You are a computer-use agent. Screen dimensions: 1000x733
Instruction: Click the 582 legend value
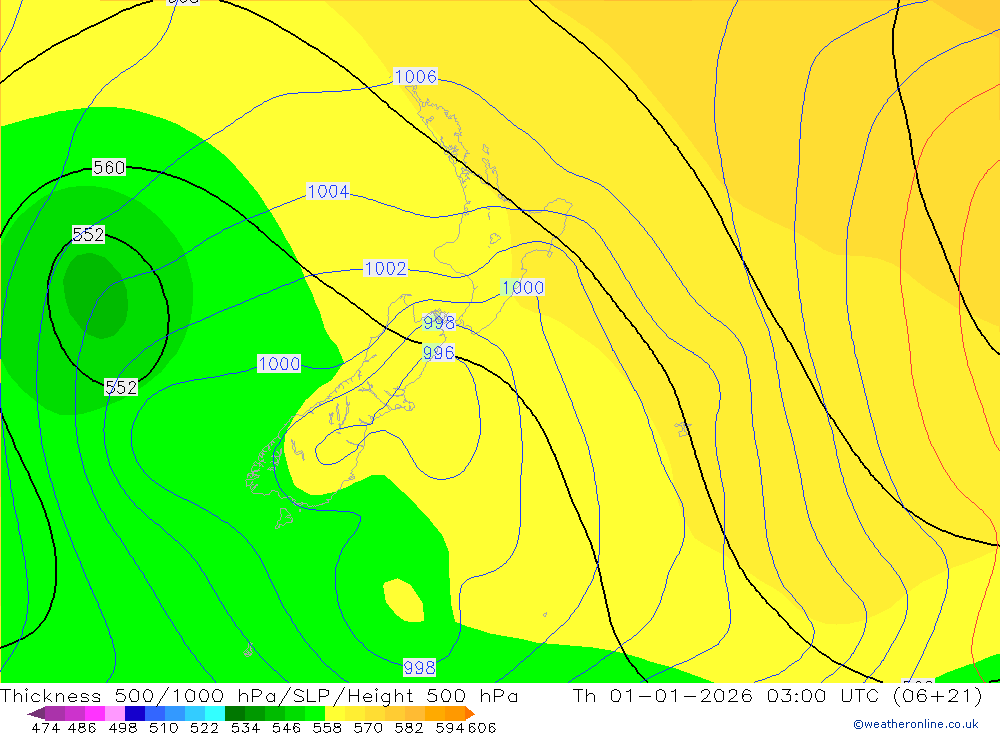408,727
